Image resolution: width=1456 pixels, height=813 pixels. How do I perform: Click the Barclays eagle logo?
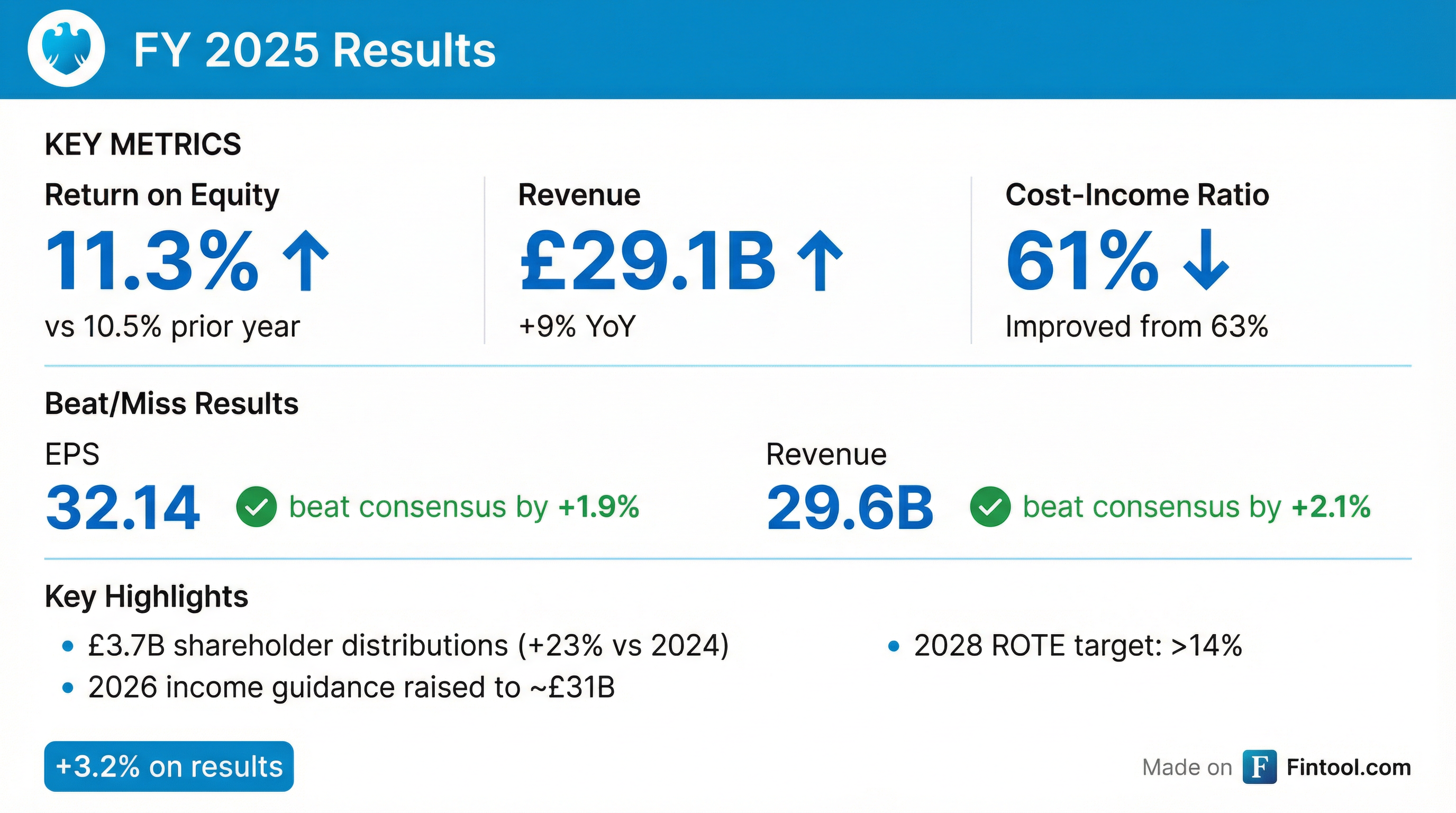click(66, 49)
